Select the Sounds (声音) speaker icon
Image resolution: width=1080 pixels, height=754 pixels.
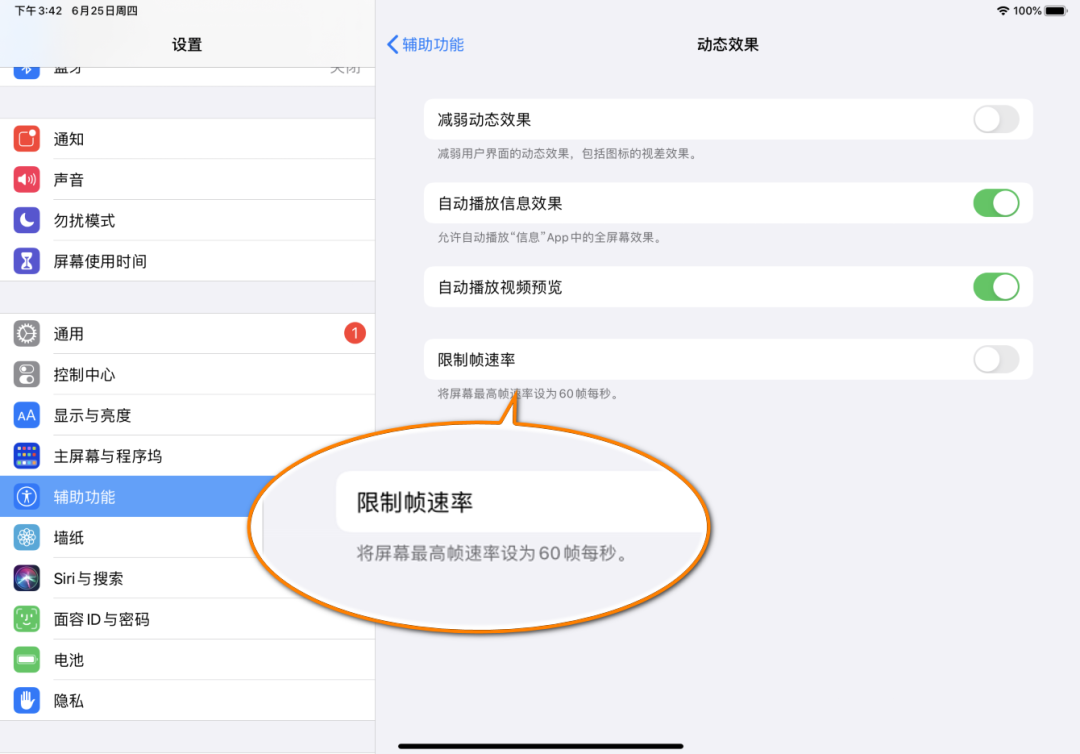[27, 180]
